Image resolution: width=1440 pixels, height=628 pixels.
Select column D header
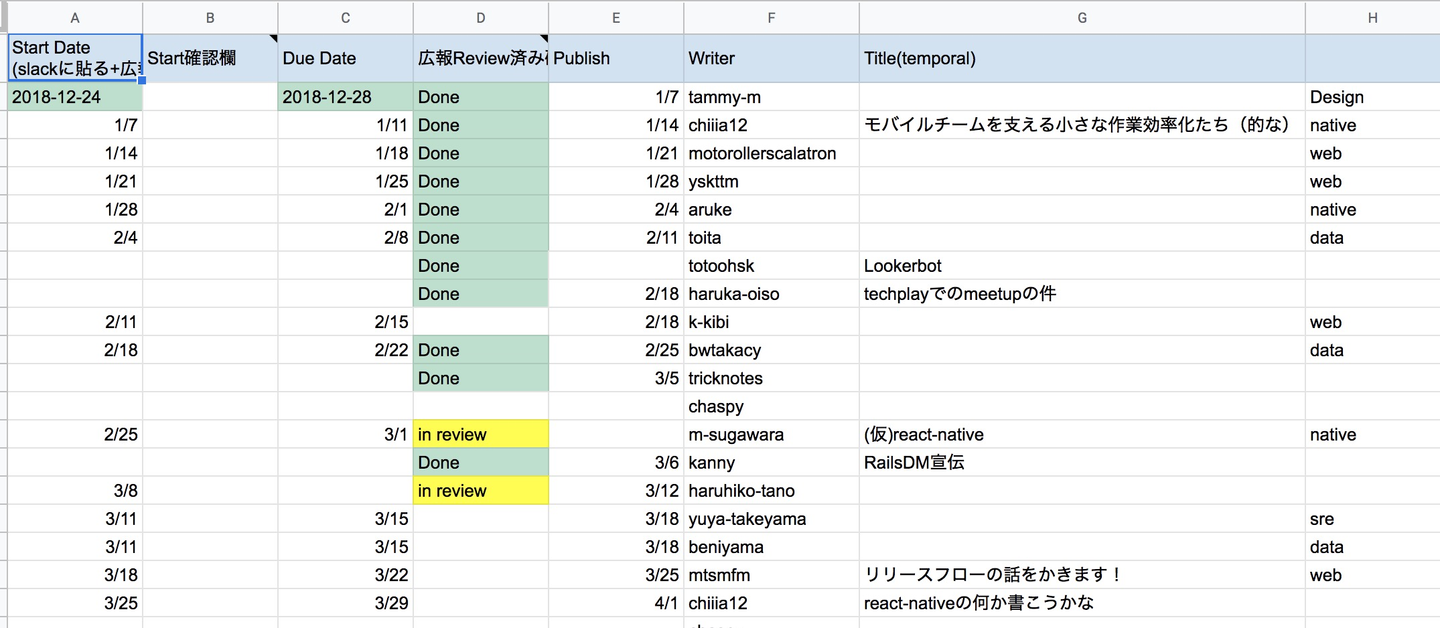point(481,18)
